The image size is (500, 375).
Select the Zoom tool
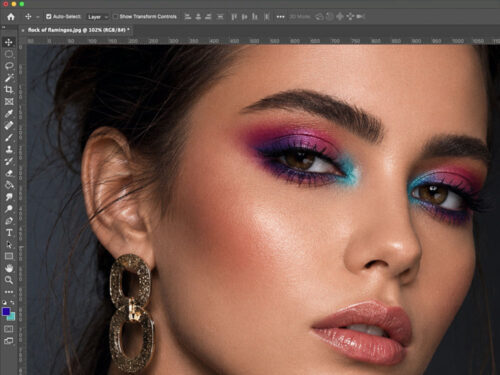tap(9, 280)
